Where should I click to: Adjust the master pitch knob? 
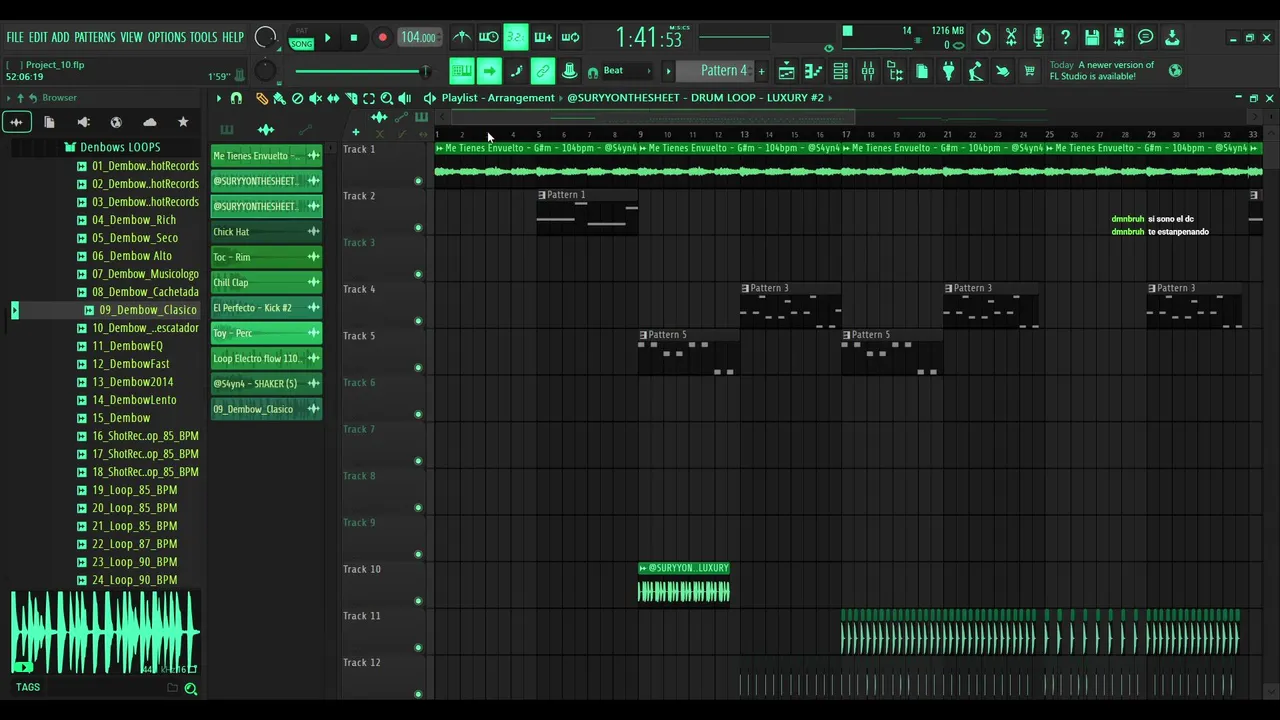click(265, 71)
